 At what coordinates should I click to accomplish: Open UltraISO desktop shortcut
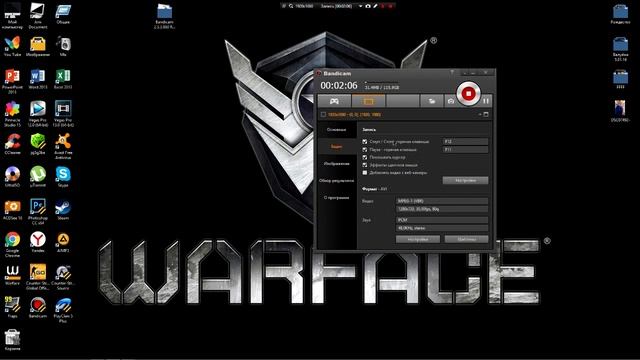[12, 177]
